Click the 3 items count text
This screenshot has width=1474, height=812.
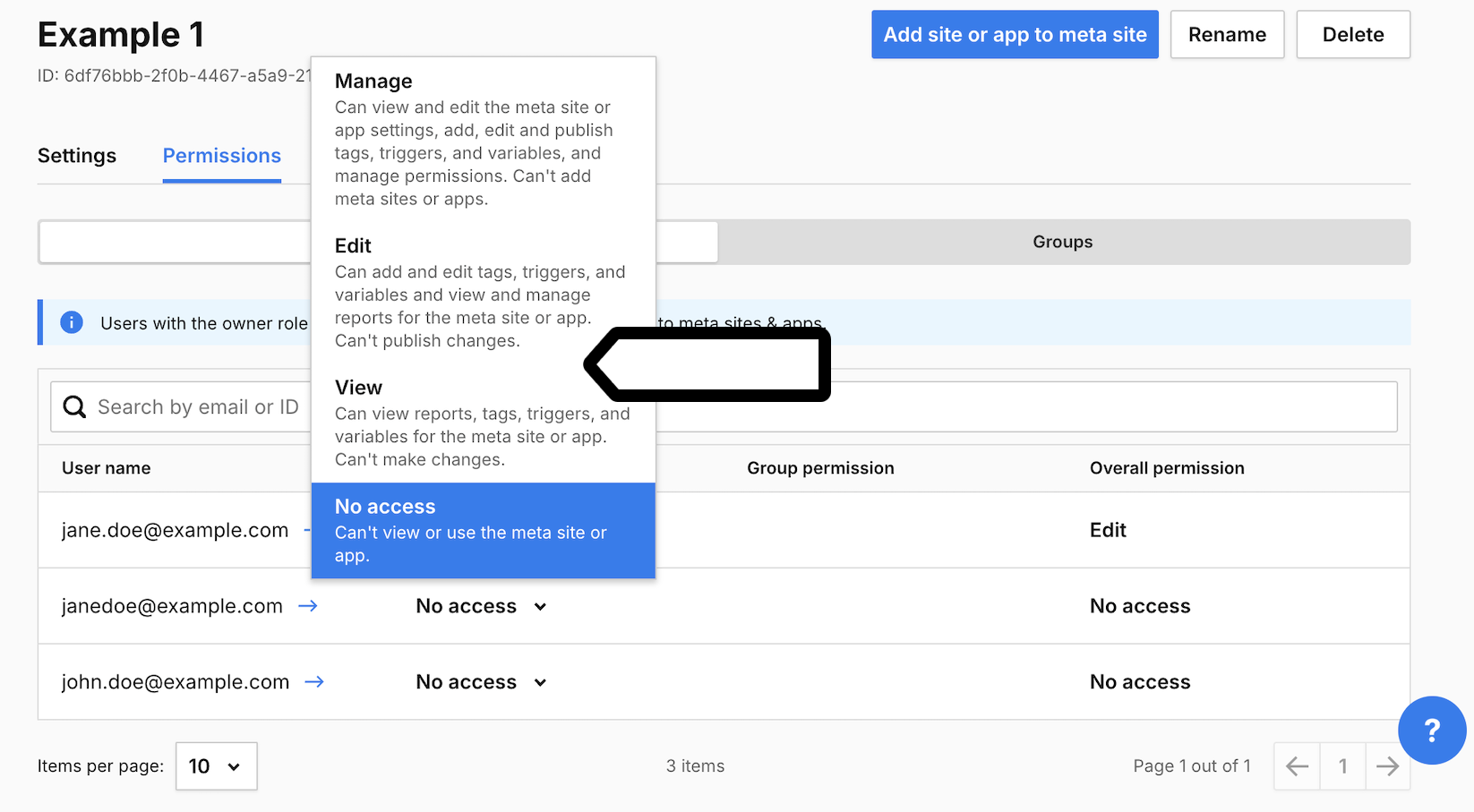pos(695,766)
